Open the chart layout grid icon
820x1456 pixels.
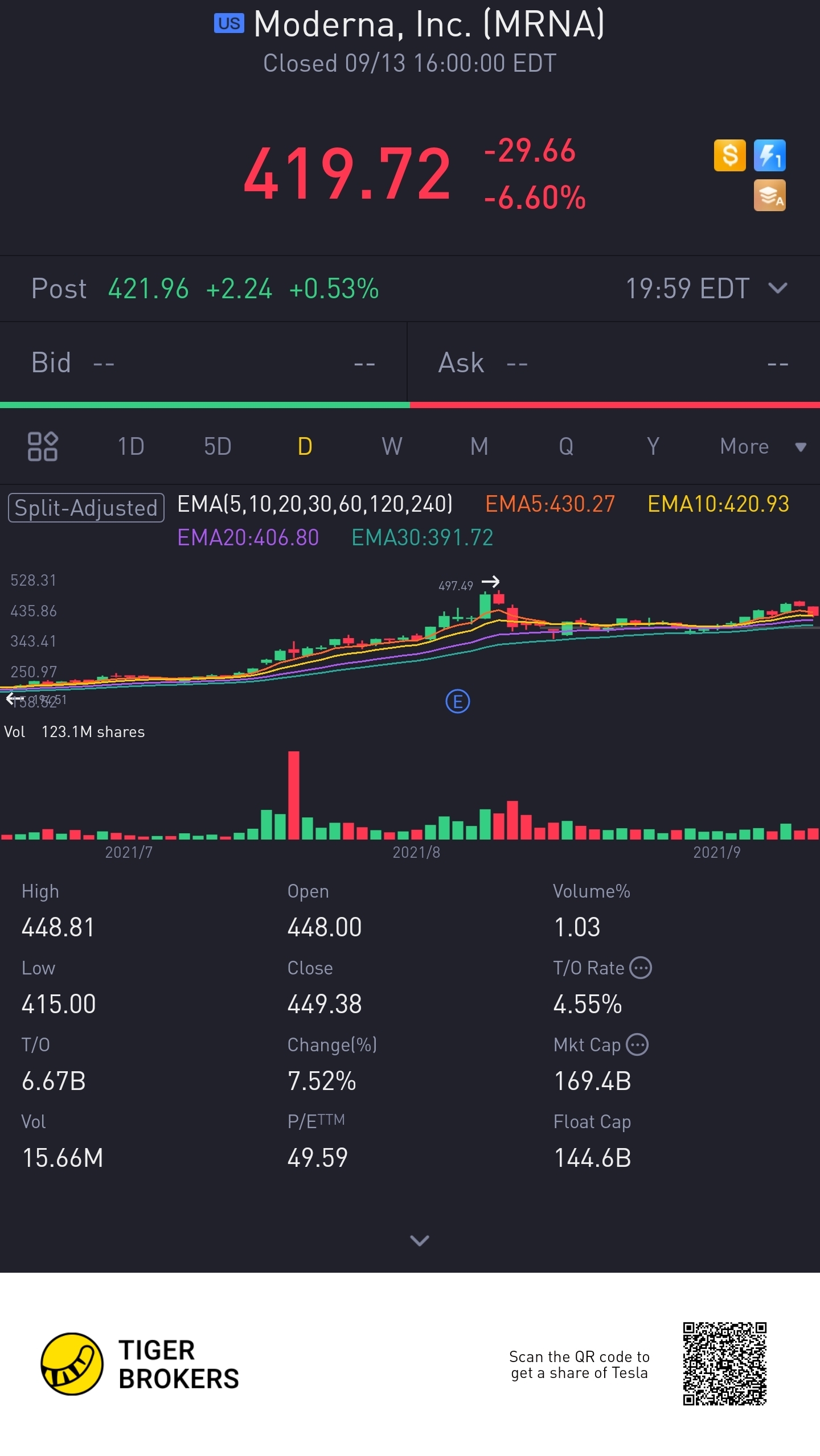[43, 446]
